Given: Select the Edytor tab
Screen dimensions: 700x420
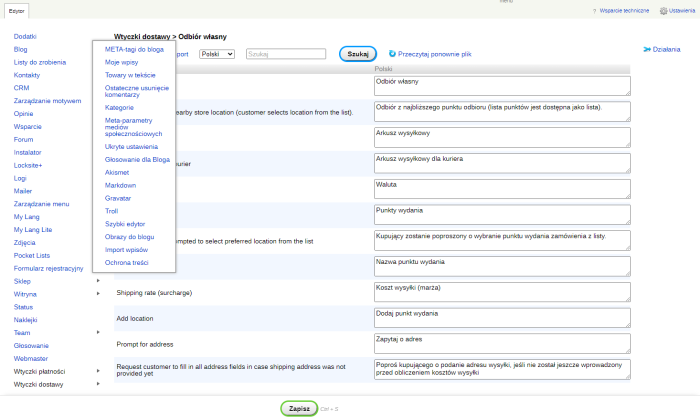Looking at the screenshot, I should pos(14,10).
